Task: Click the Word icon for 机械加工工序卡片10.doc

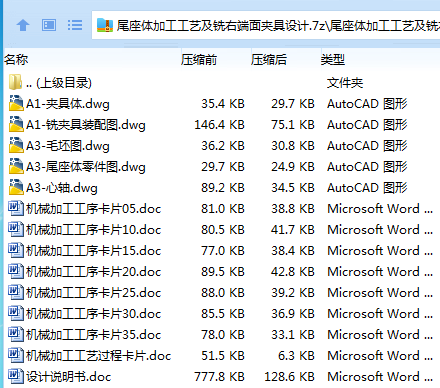Action: coord(16,229)
